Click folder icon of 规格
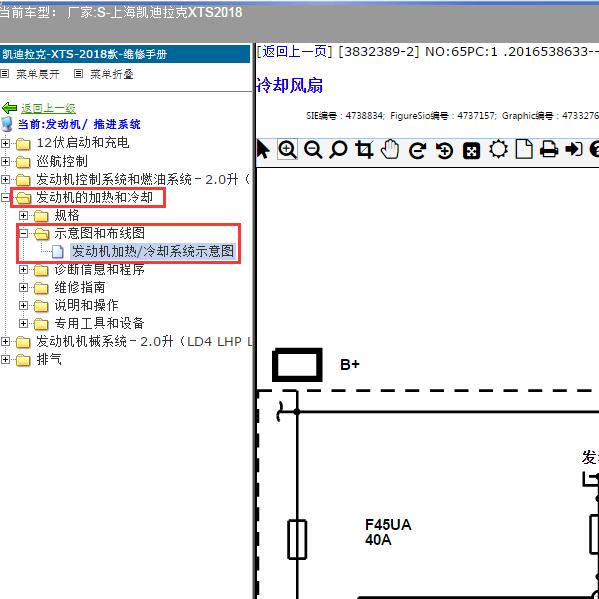Viewport: 599px width, 599px height. point(41,216)
